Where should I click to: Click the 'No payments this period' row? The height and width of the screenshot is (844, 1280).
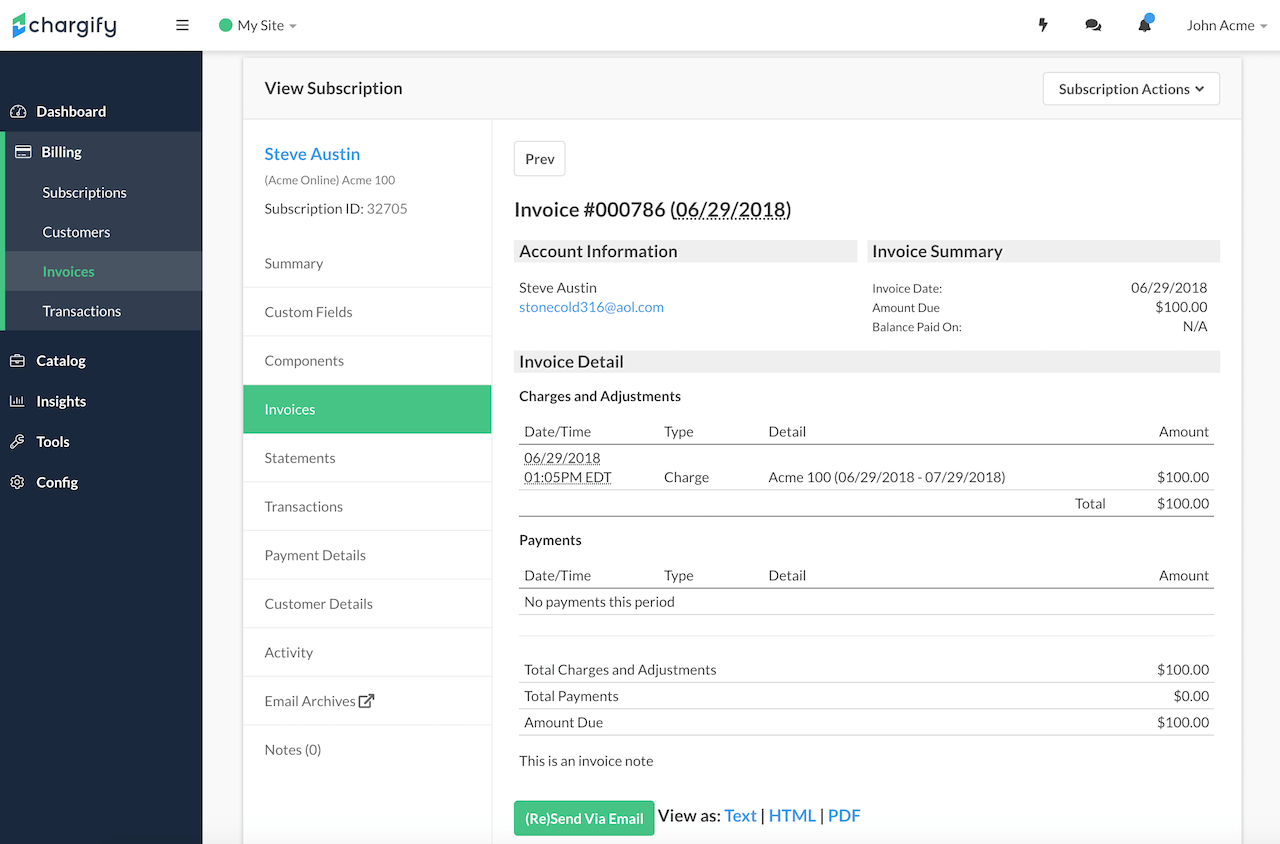[x=866, y=602]
